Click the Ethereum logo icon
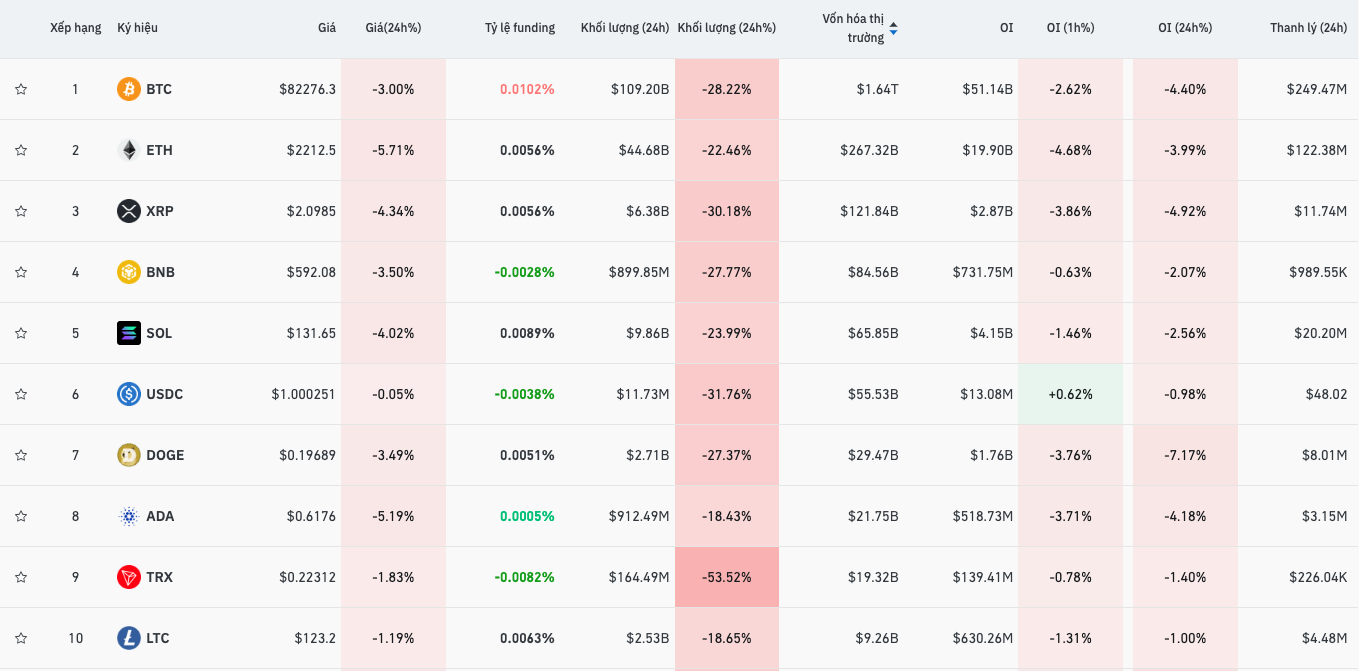 pyautogui.click(x=129, y=150)
